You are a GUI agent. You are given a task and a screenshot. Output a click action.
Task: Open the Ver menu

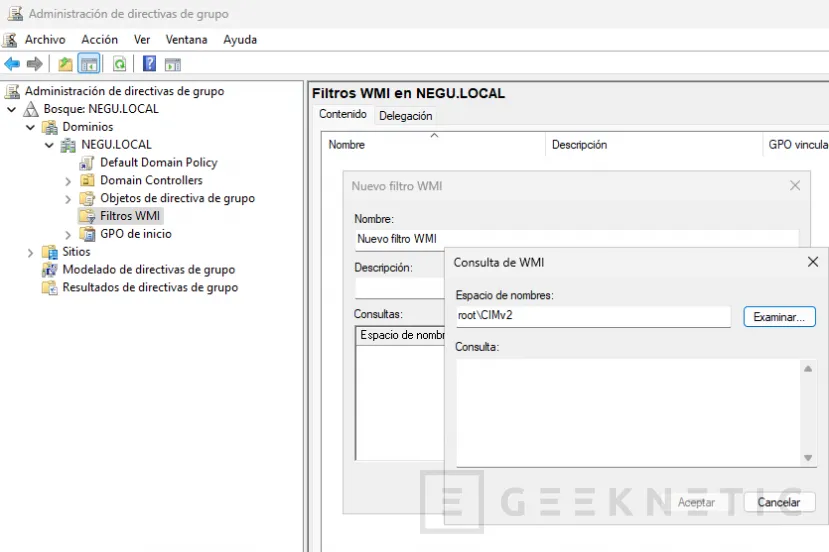[142, 40]
